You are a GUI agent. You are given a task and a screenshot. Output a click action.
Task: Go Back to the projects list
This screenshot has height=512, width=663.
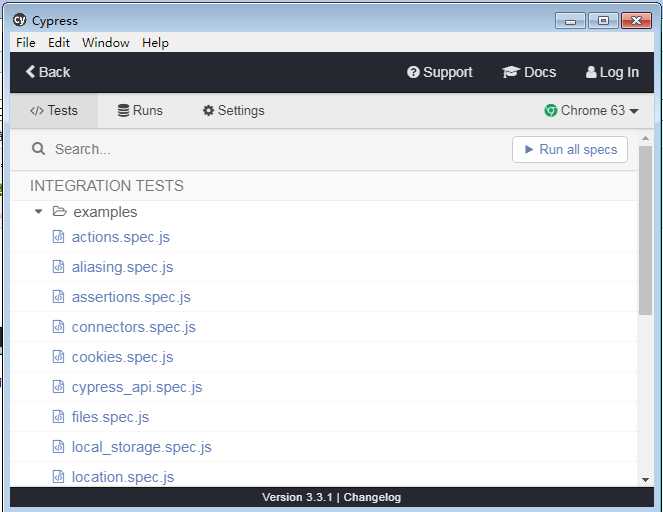pos(48,72)
